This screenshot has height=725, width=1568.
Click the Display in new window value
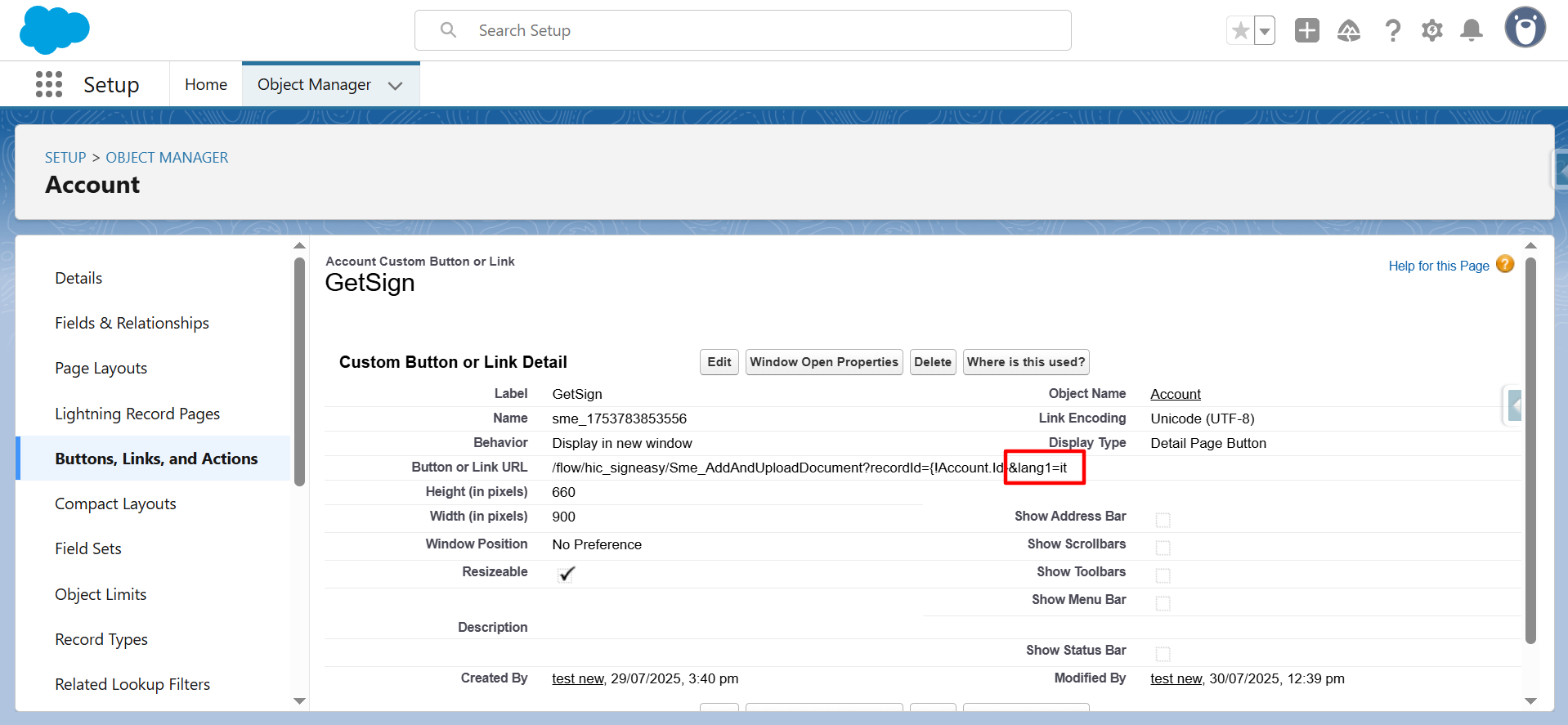(622, 443)
